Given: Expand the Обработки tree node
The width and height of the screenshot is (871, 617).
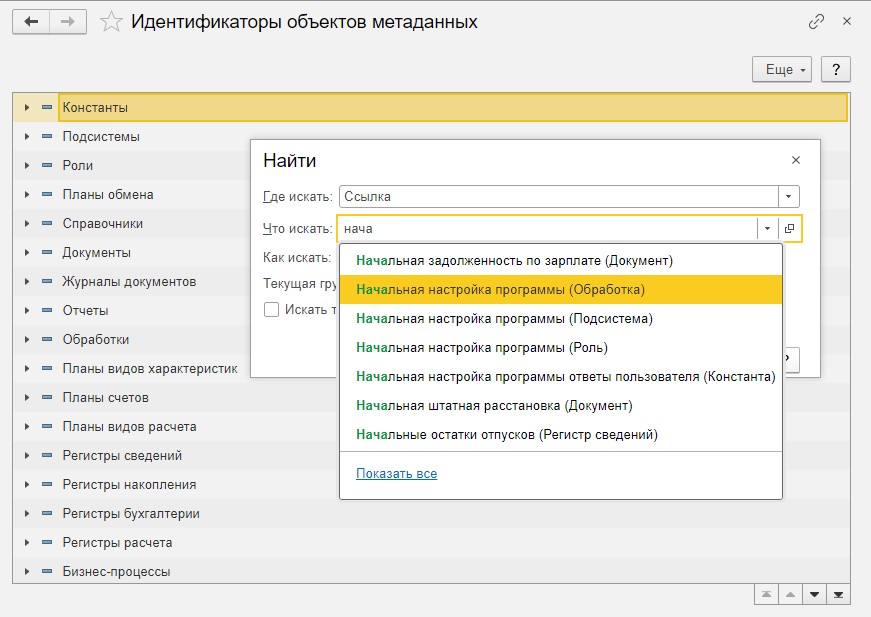Looking at the screenshot, I should (27, 339).
